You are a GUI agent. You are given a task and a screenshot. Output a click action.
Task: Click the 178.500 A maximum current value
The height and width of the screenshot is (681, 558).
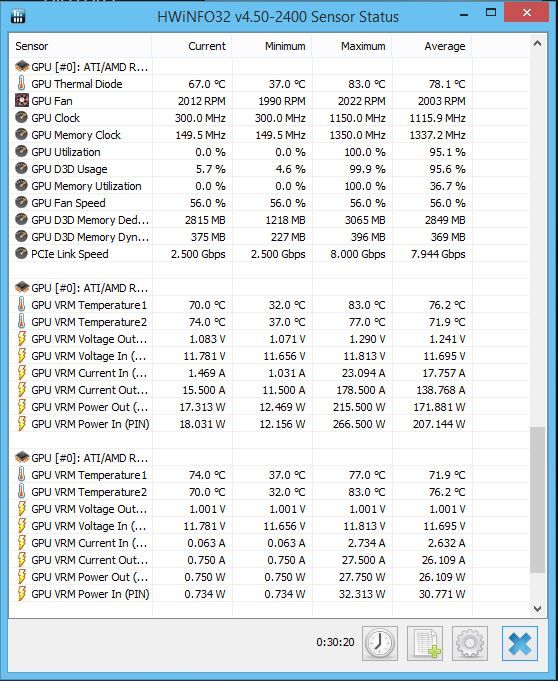(x=360, y=390)
